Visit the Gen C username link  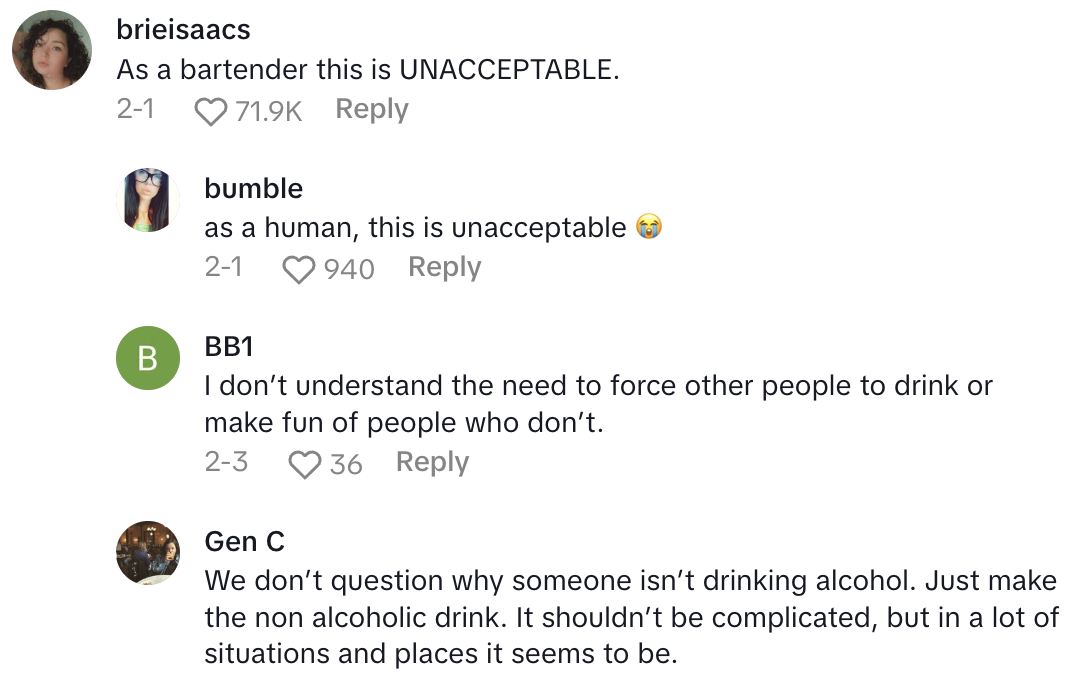(x=244, y=541)
